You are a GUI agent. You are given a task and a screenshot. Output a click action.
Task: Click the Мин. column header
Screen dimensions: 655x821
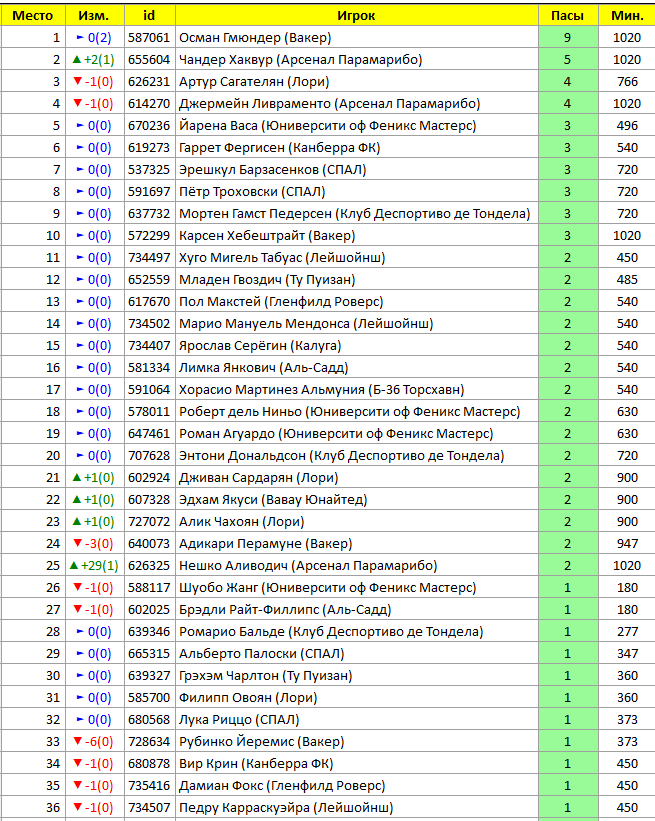click(x=627, y=16)
